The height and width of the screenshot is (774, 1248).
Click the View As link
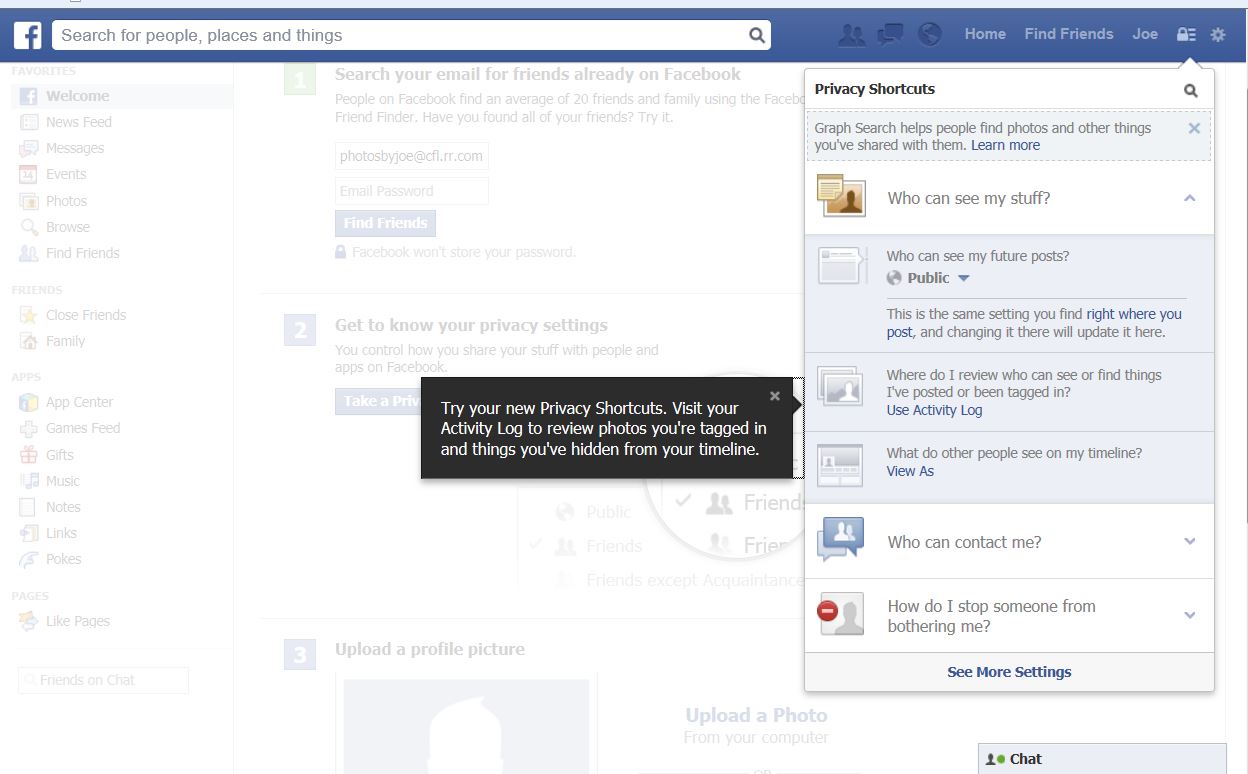(910, 471)
